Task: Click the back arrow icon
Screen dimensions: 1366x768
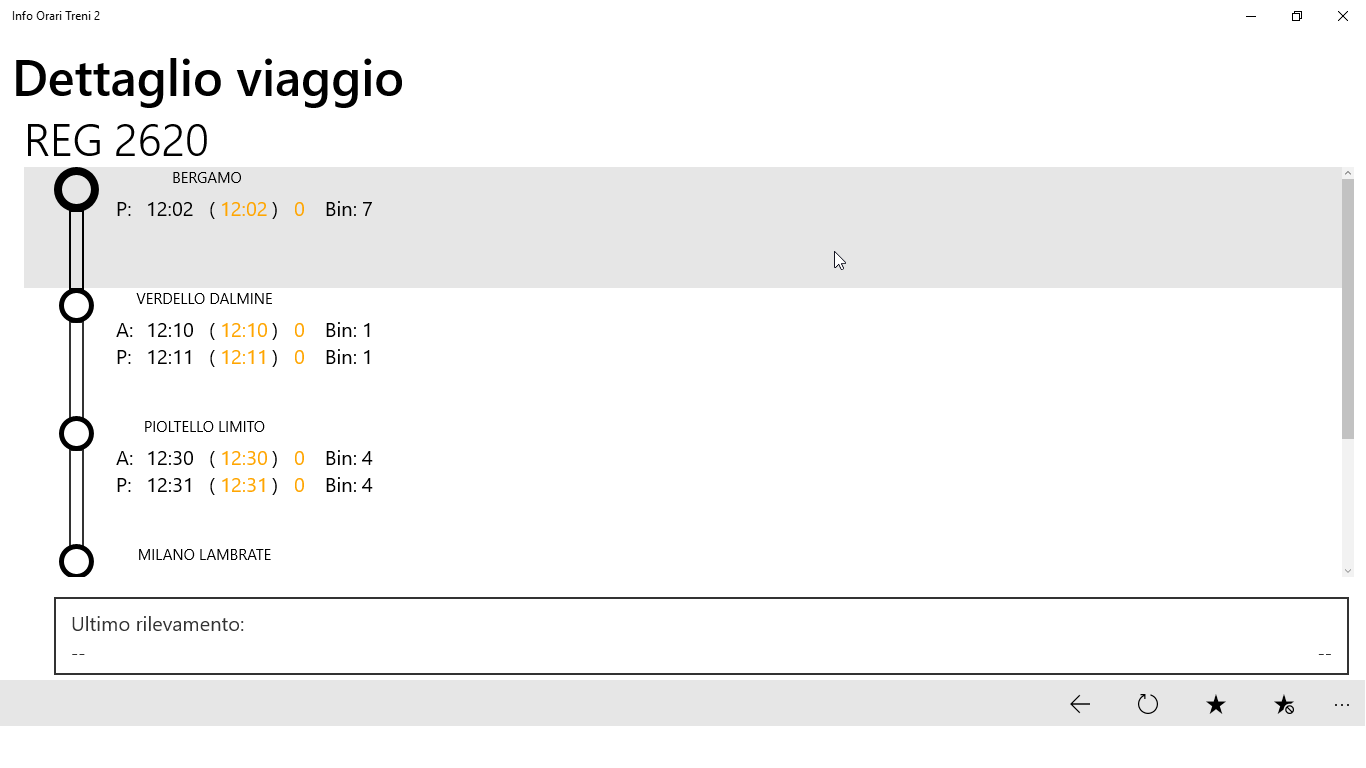Action: point(1080,705)
